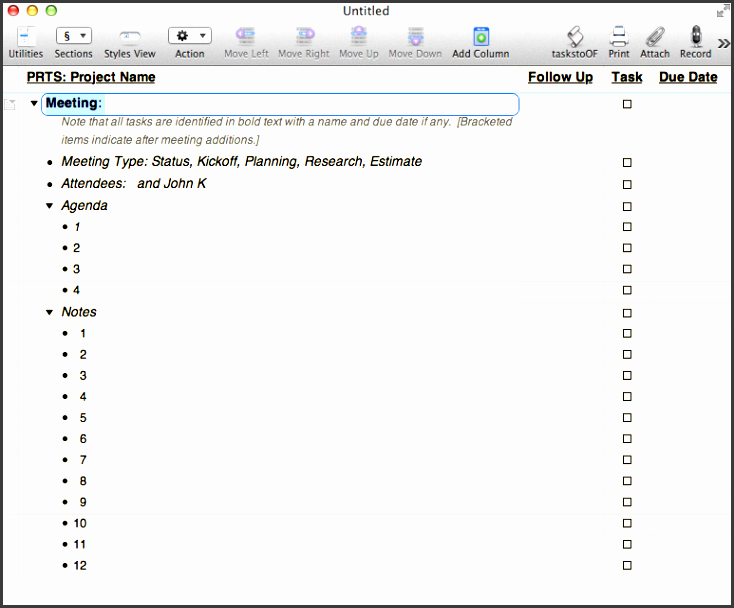734x608 pixels.
Task: Show more toolbar items via double chevron
Action: (724, 44)
